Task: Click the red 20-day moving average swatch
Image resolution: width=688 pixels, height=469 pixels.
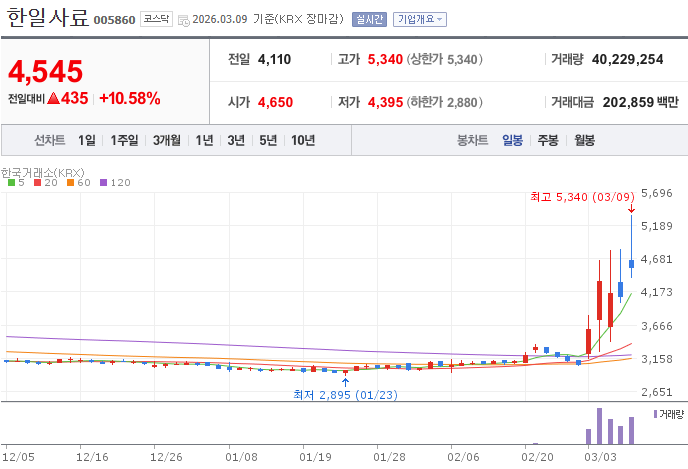Action: pos(38,183)
